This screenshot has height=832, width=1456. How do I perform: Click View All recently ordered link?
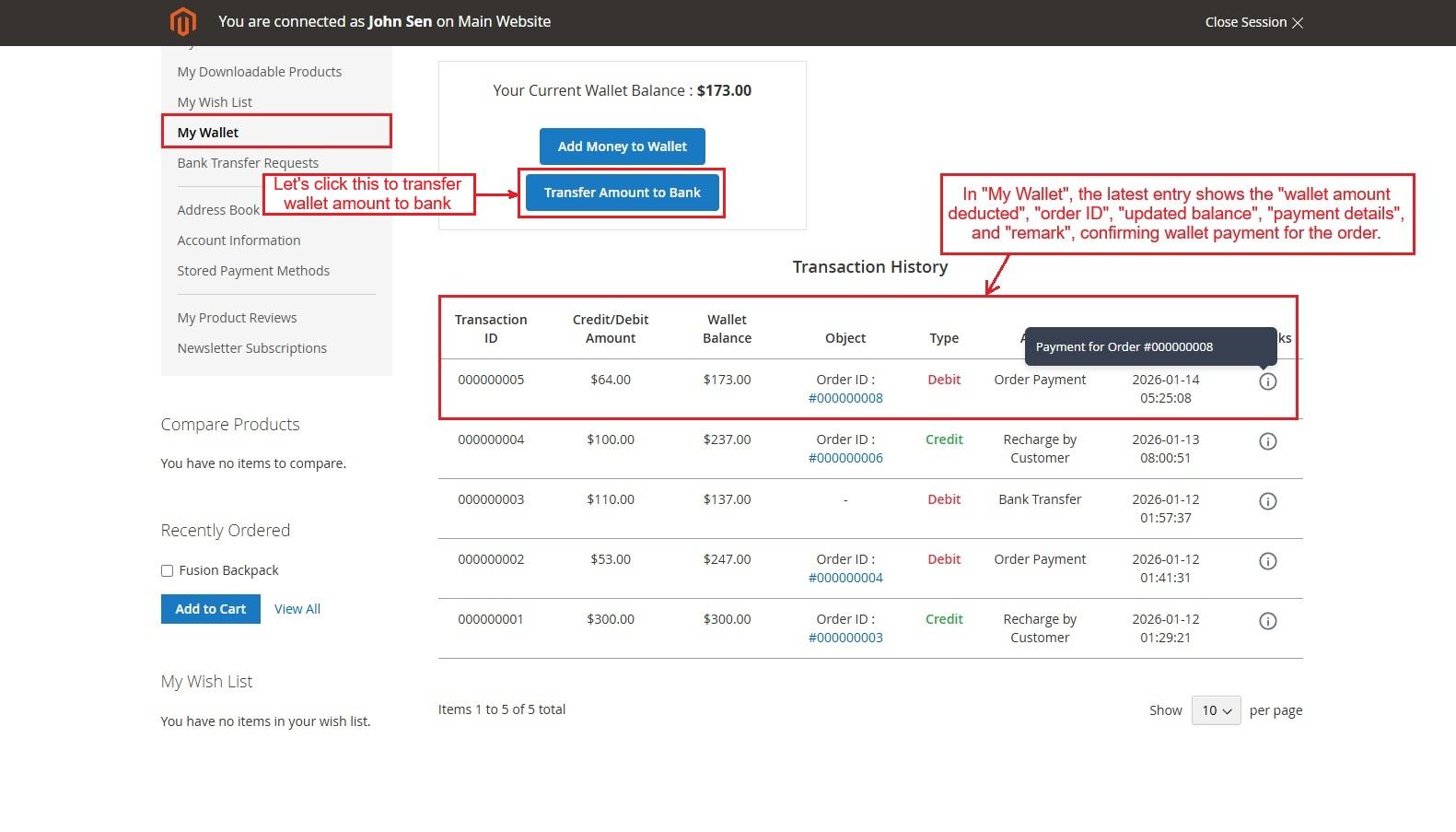[297, 609]
